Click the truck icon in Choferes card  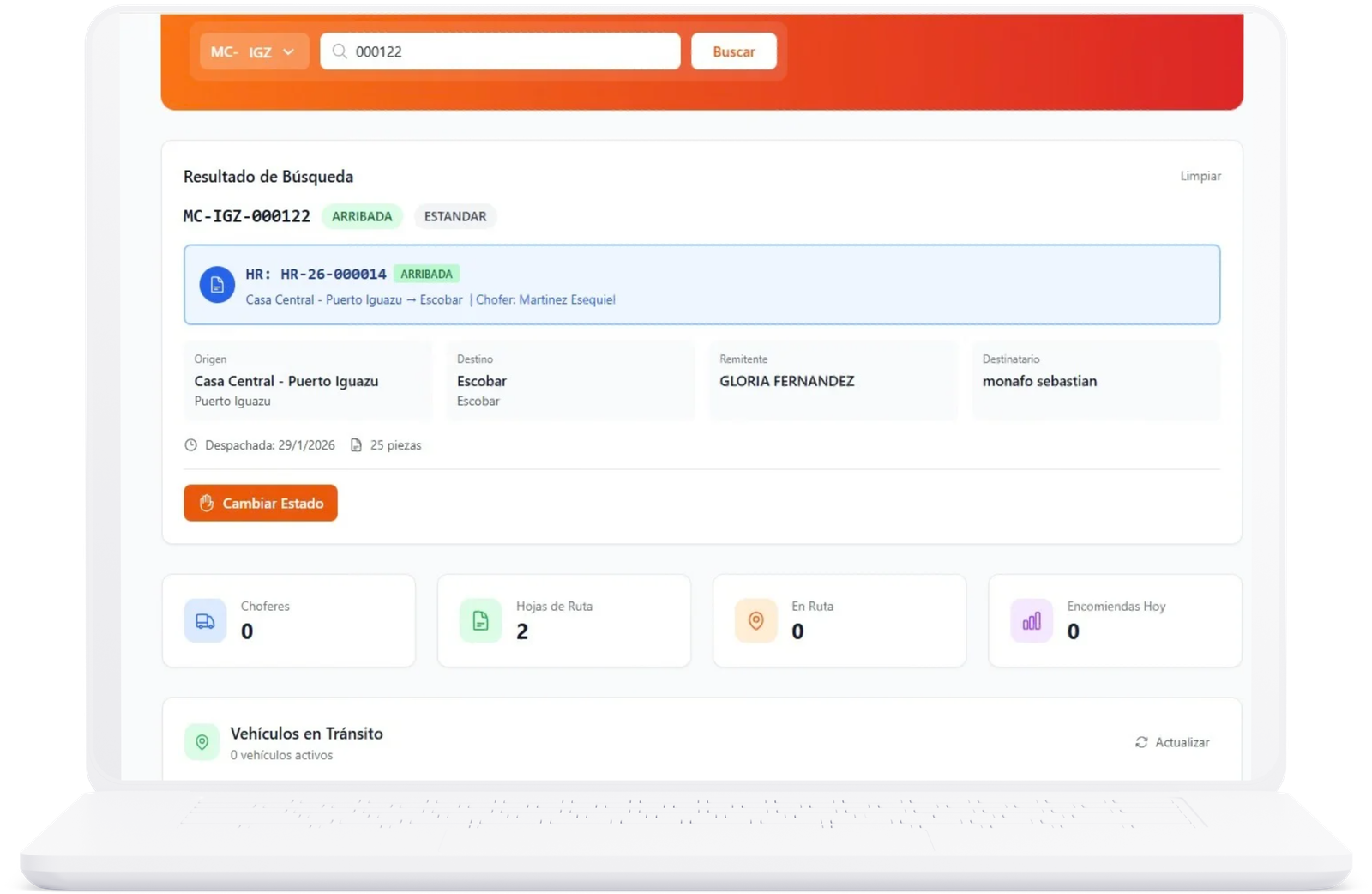206,620
